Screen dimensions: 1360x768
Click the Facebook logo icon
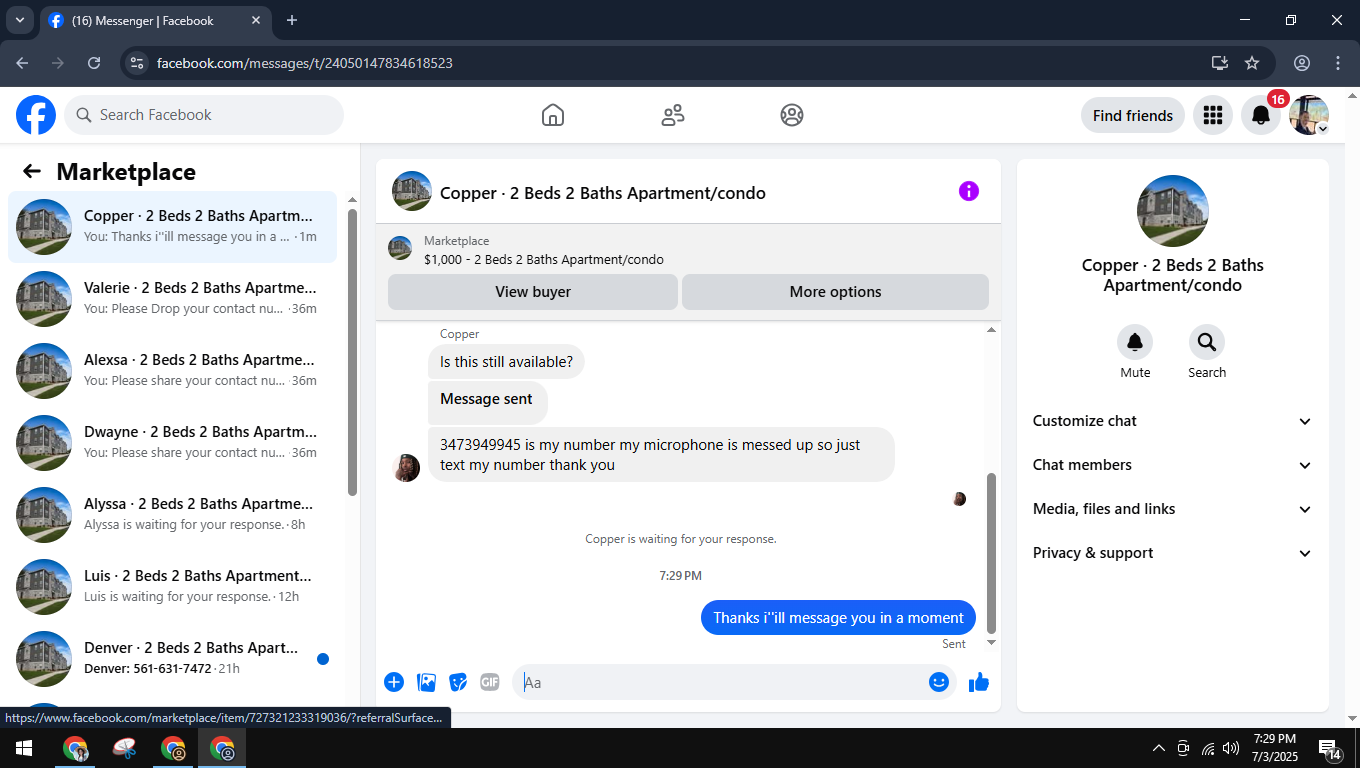(36, 115)
